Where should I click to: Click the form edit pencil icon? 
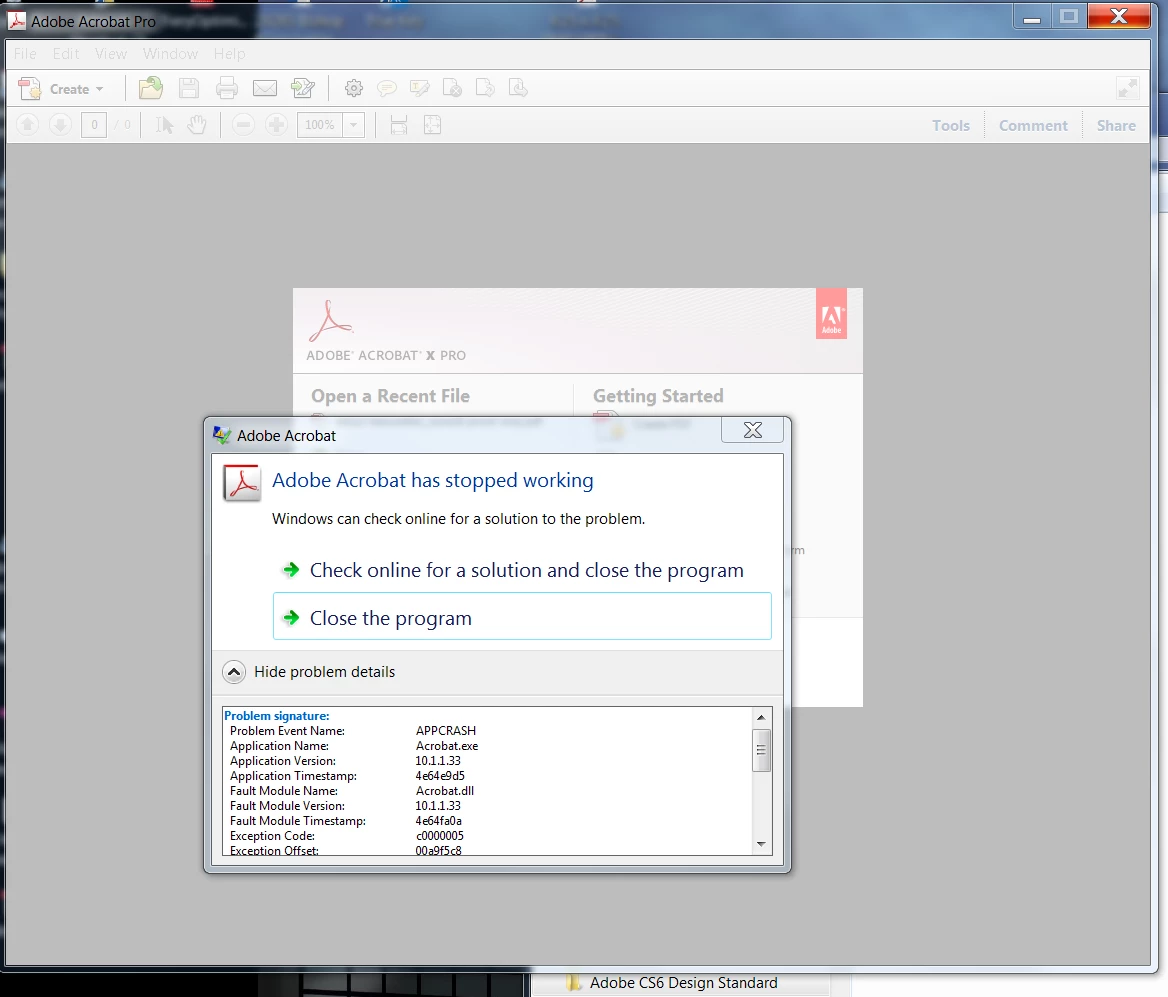[x=302, y=88]
